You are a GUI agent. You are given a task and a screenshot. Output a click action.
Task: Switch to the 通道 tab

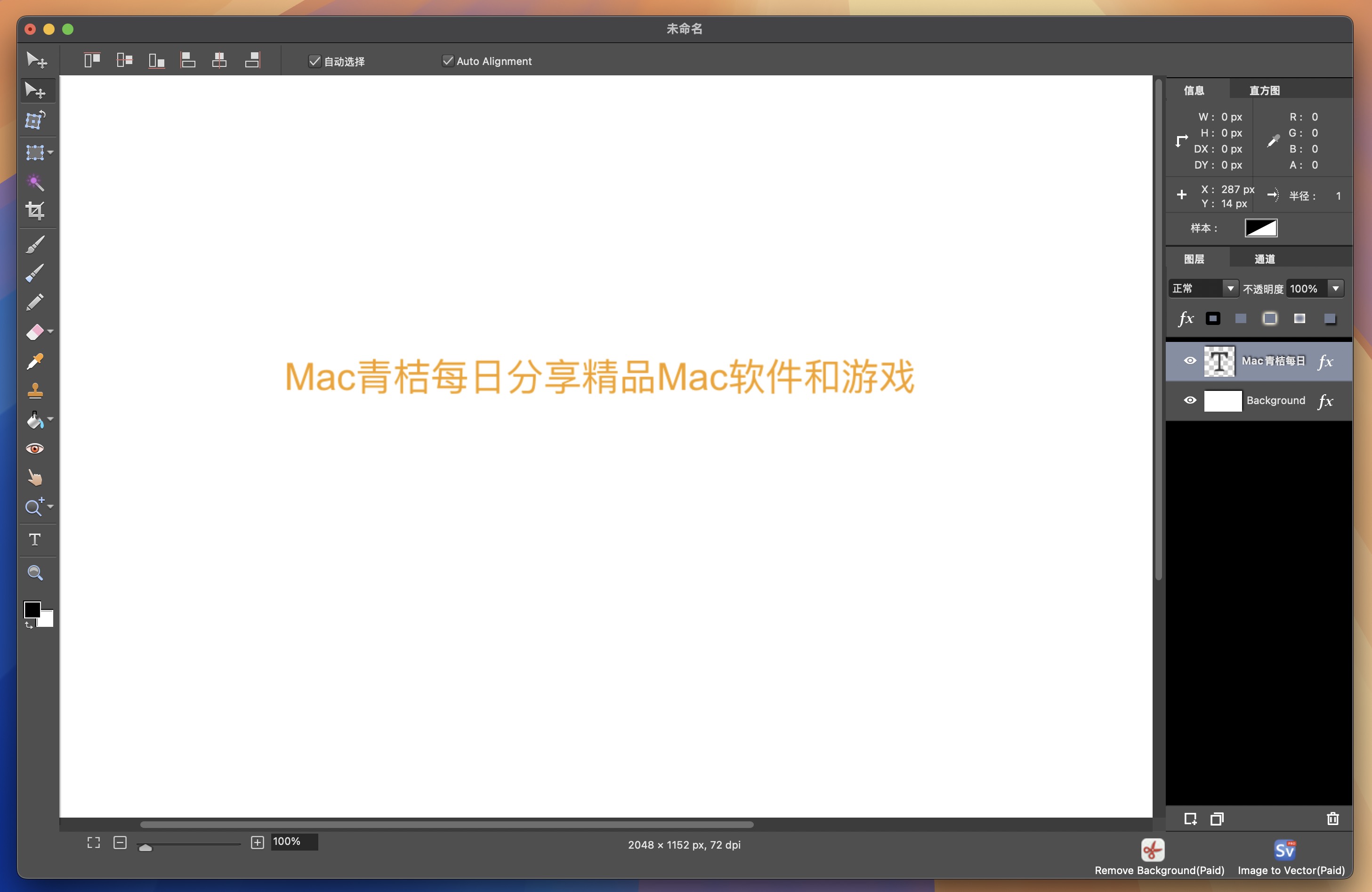[x=1265, y=259]
